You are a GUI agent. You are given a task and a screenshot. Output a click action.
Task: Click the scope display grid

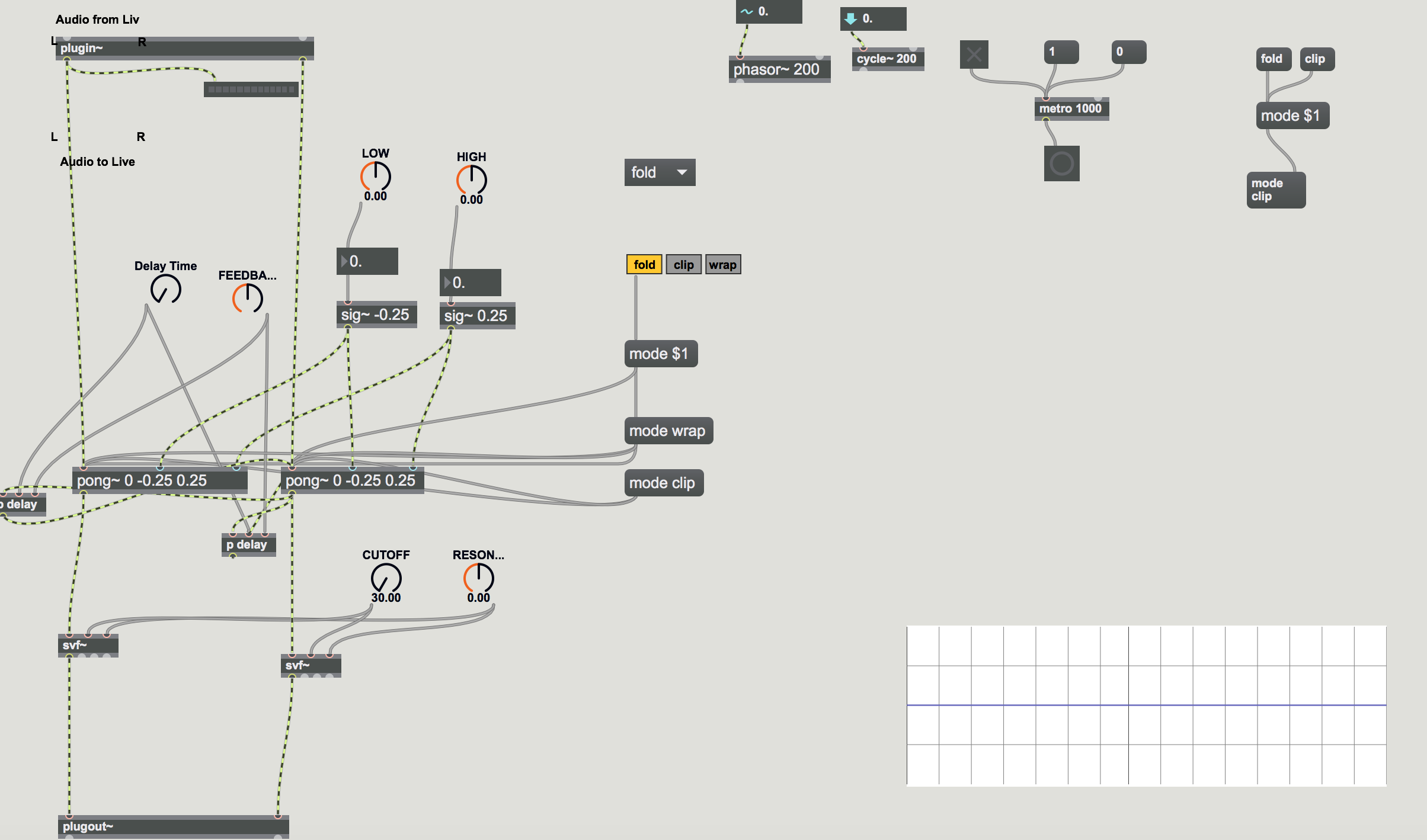[1146, 706]
